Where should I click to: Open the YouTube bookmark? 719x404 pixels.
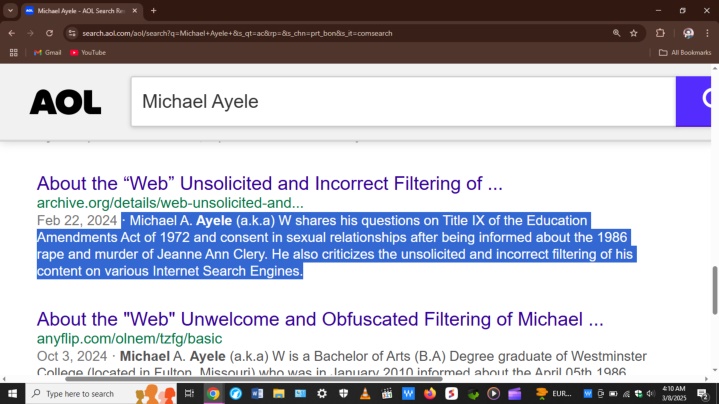pos(88,53)
